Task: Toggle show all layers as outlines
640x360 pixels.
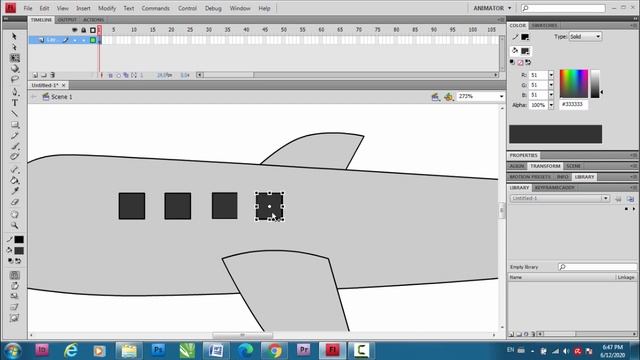Action: pos(93,30)
